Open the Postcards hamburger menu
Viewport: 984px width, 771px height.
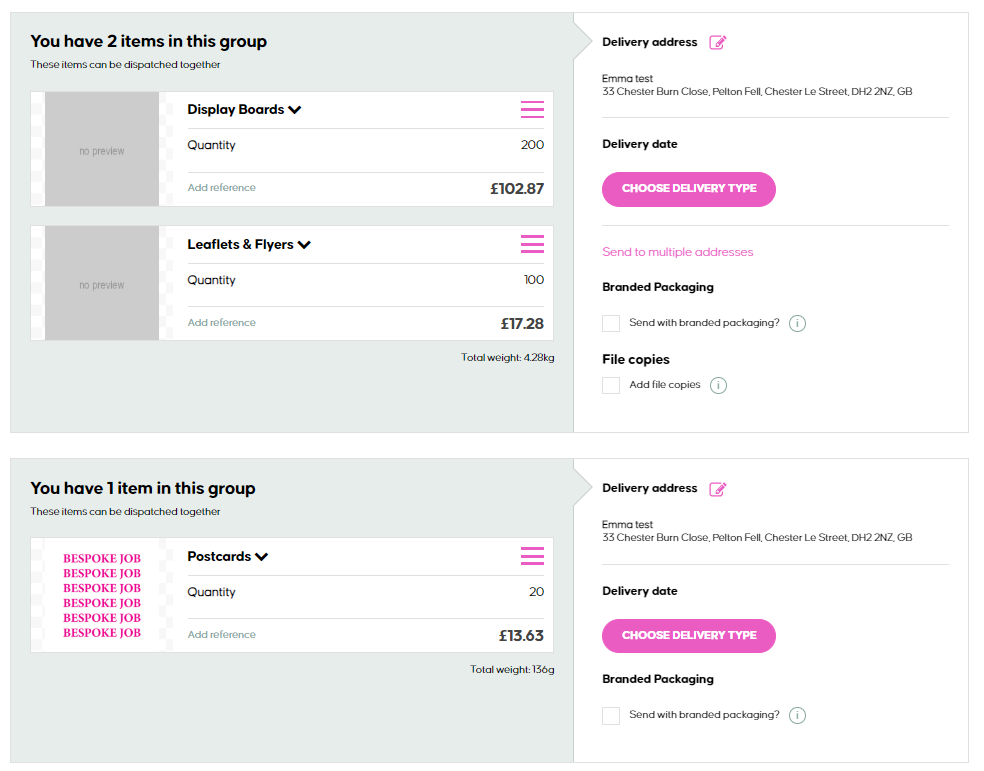[x=532, y=556]
